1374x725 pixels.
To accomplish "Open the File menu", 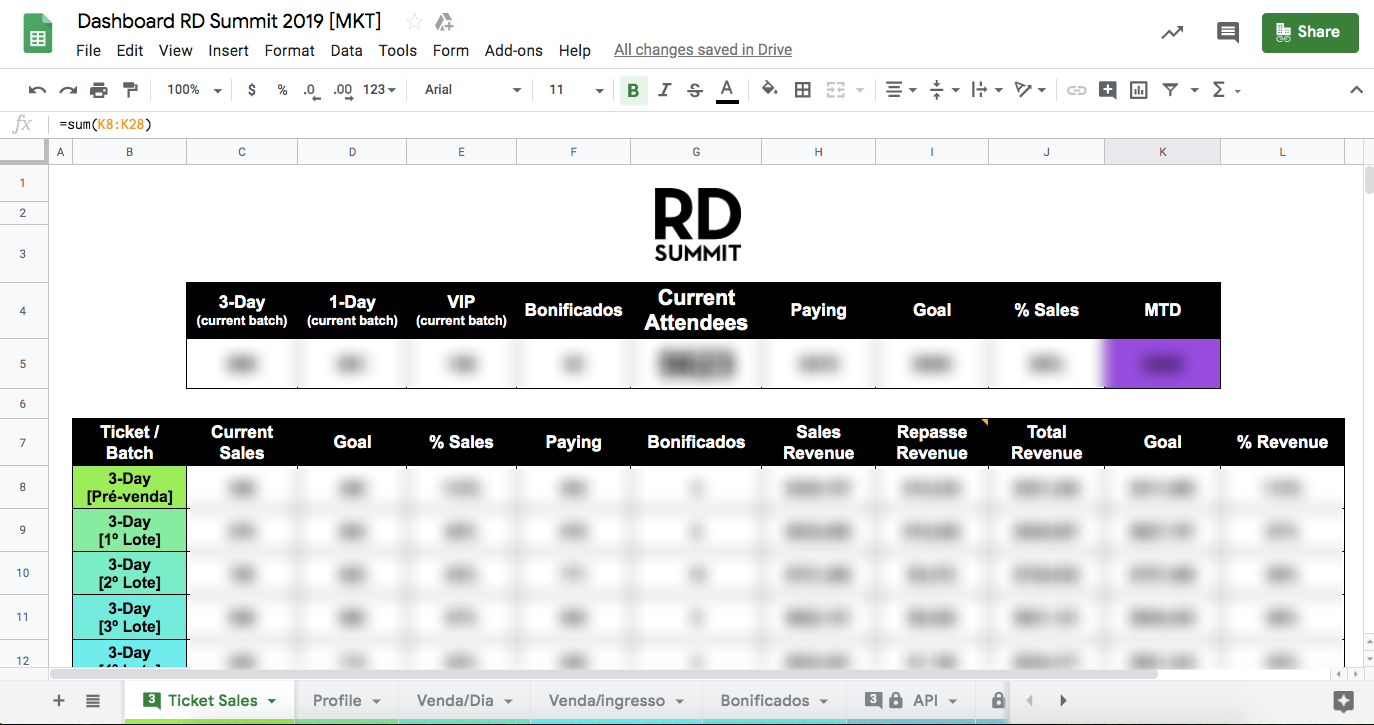I will coord(88,50).
